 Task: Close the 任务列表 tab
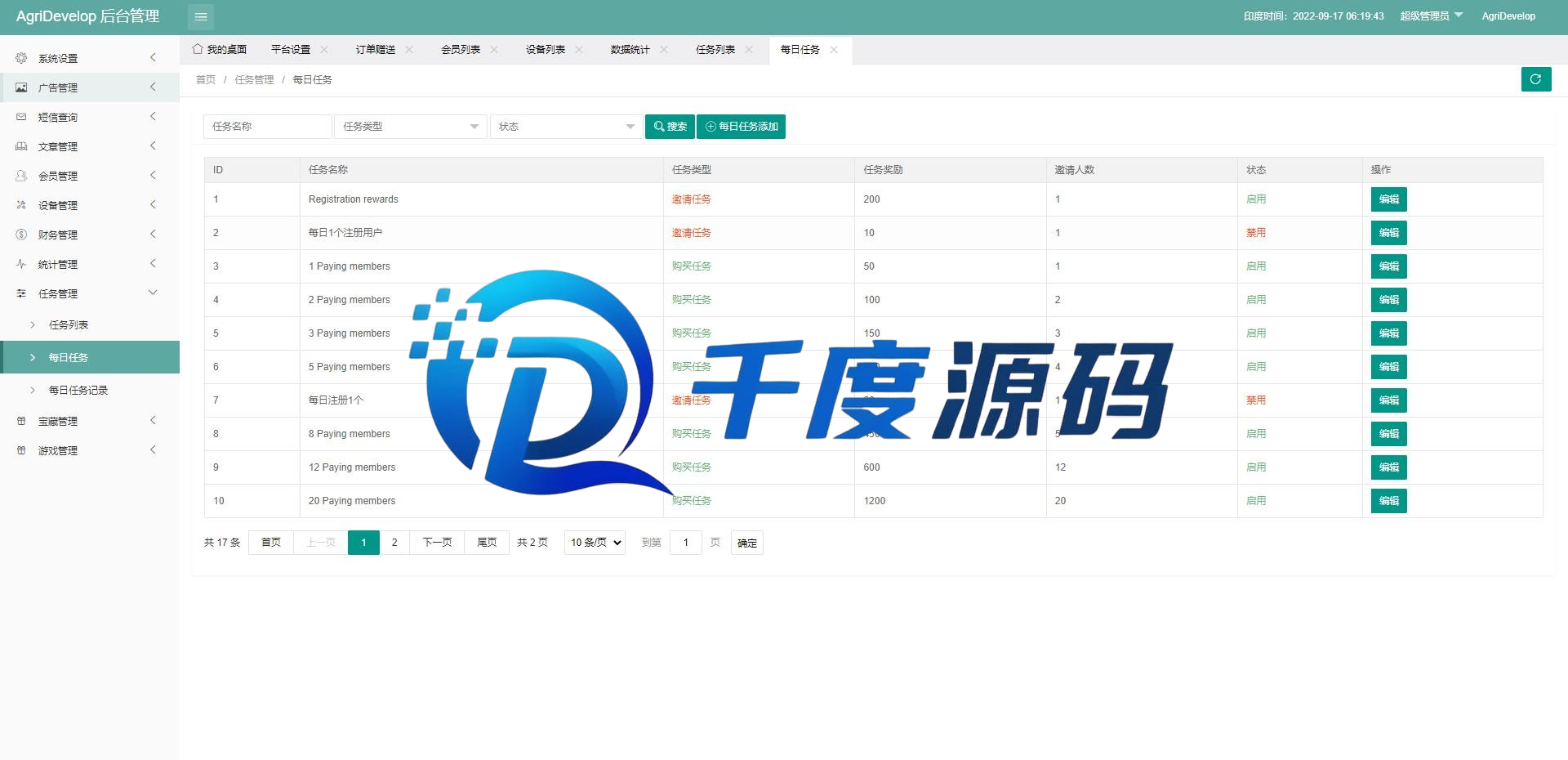[x=749, y=50]
